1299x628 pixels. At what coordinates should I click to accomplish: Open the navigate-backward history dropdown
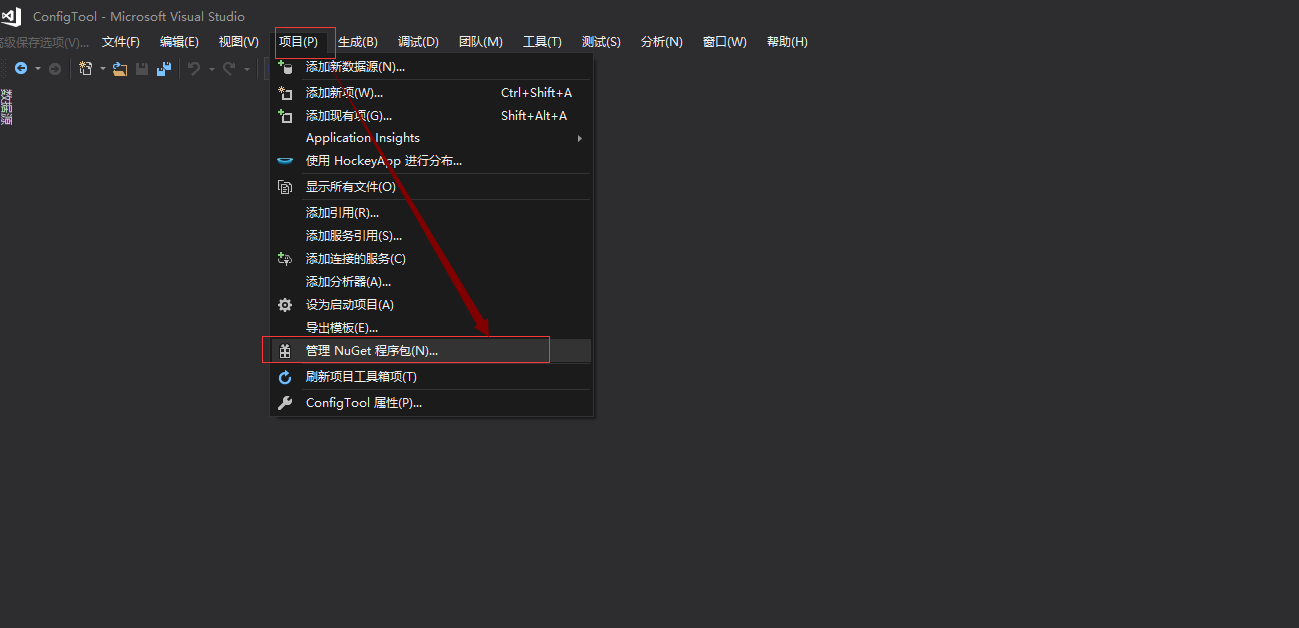38,69
